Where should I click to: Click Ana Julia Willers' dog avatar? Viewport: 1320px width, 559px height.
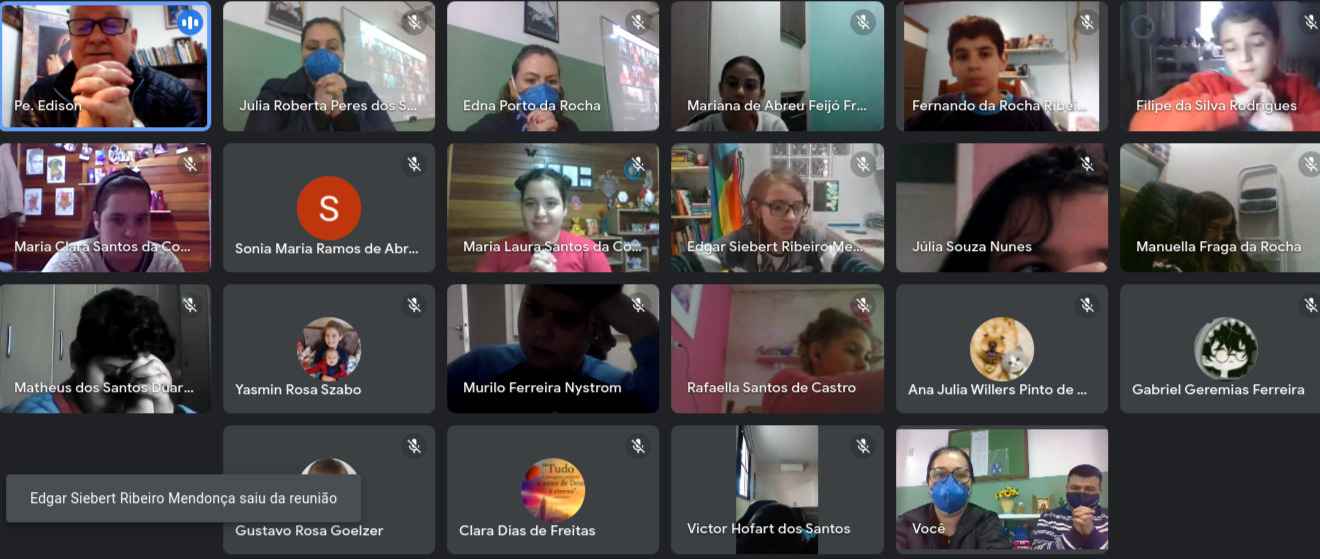click(x=1002, y=349)
